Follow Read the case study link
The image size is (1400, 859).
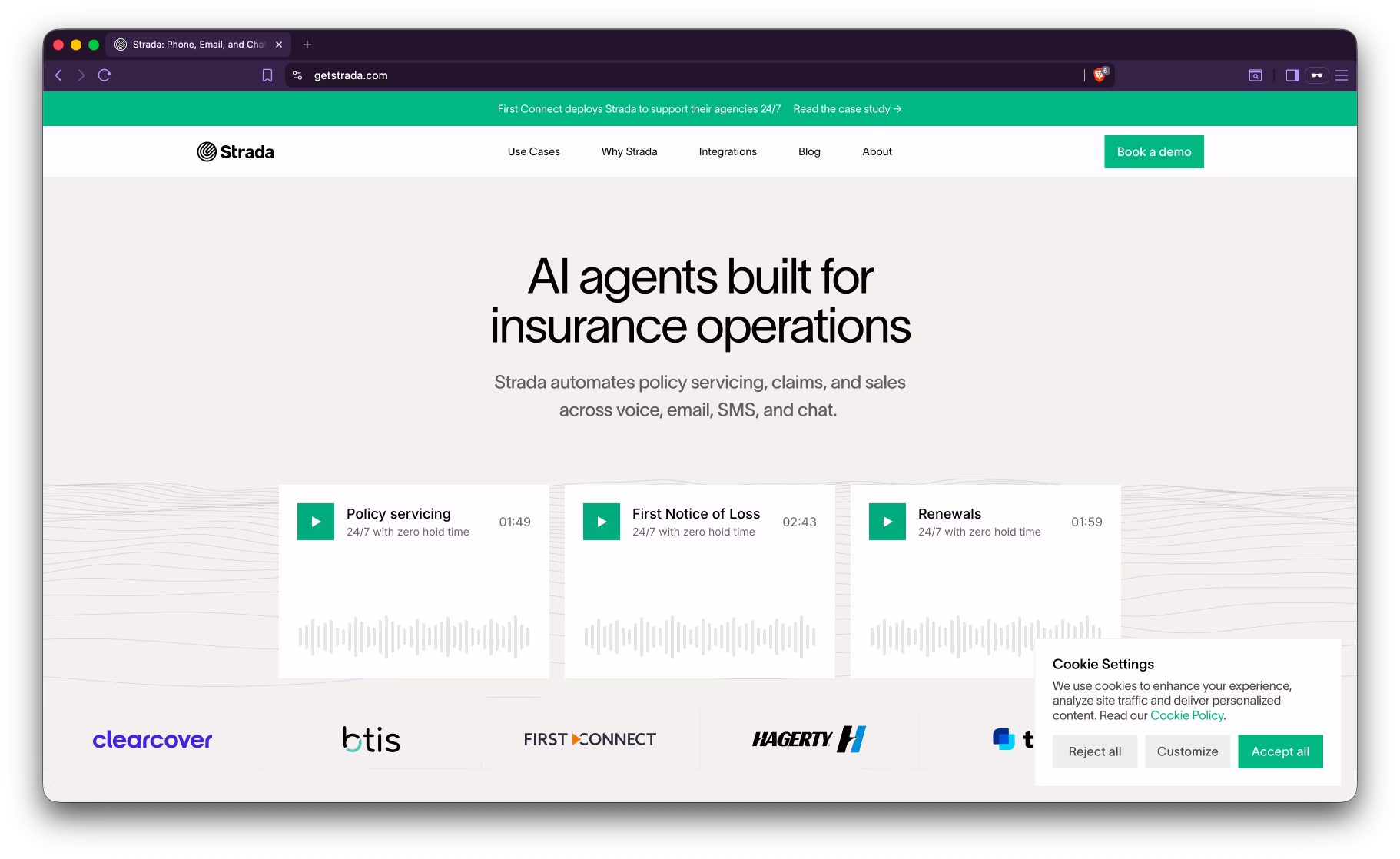coord(847,109)
